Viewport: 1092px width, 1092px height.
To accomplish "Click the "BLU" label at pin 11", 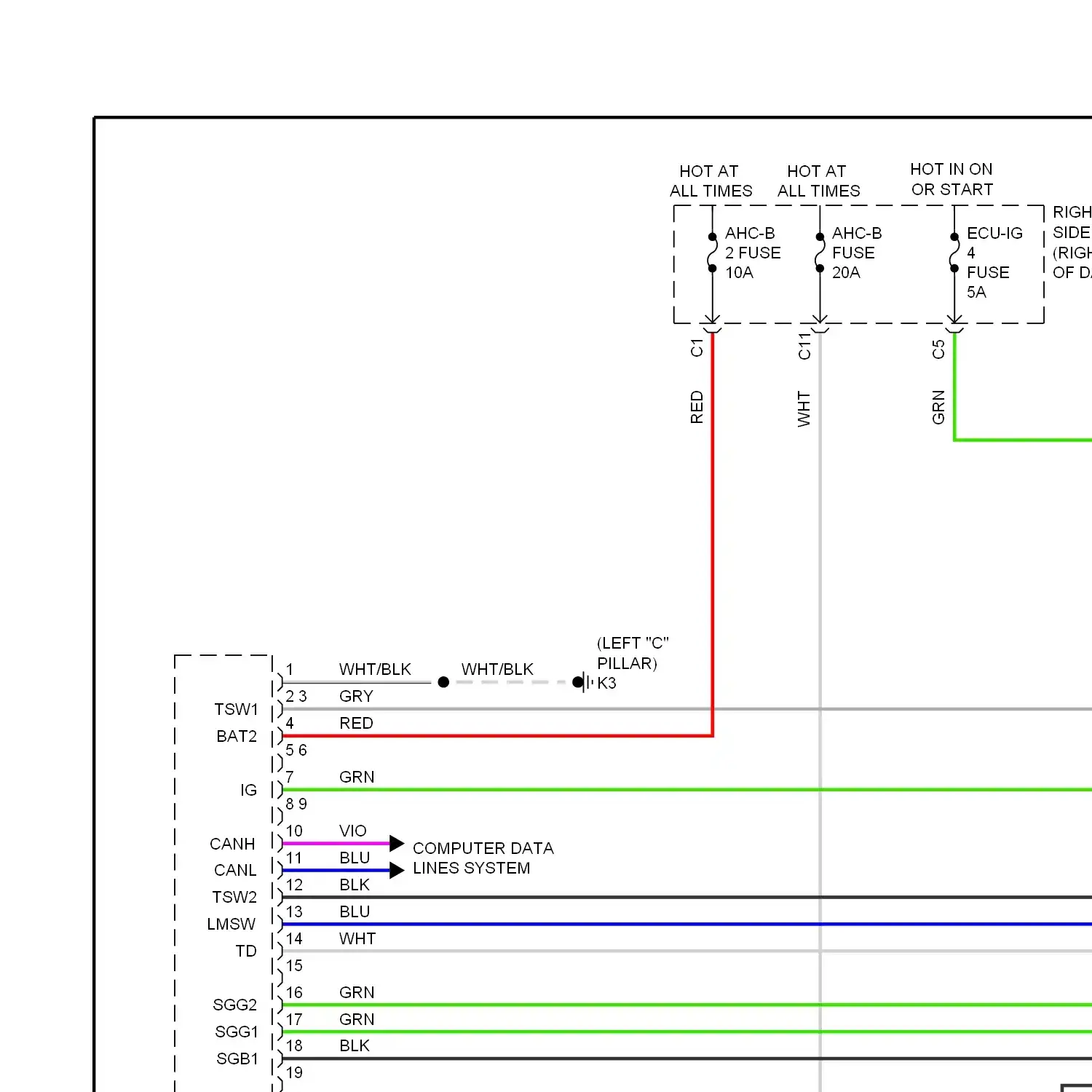I will pyautogui.click(x=355, y=858).
